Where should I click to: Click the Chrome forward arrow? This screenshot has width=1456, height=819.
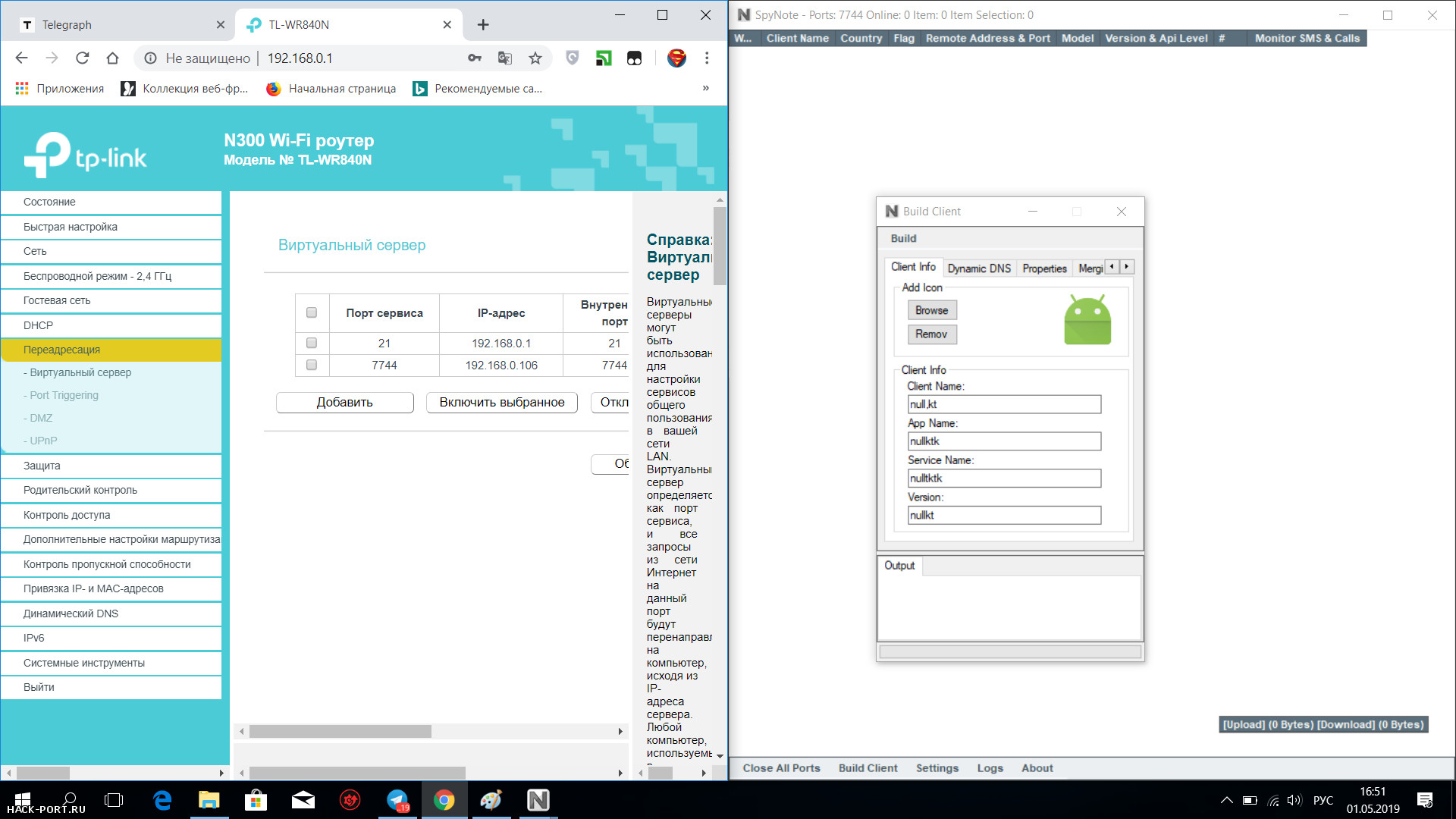52,58
